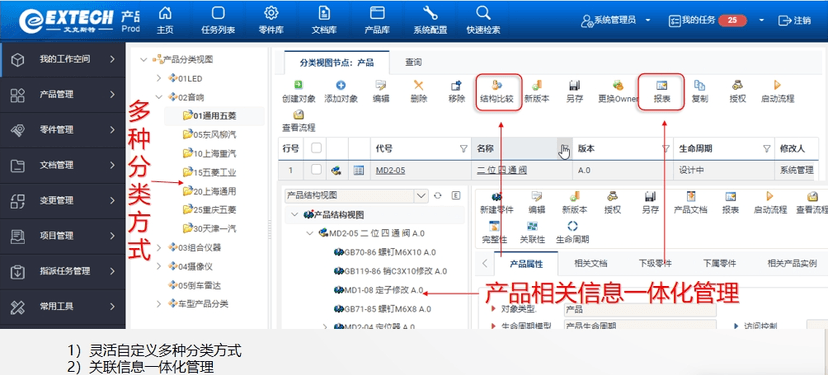
Task: Open 我的任务 with 25 badge
Action: coord(708,20)
